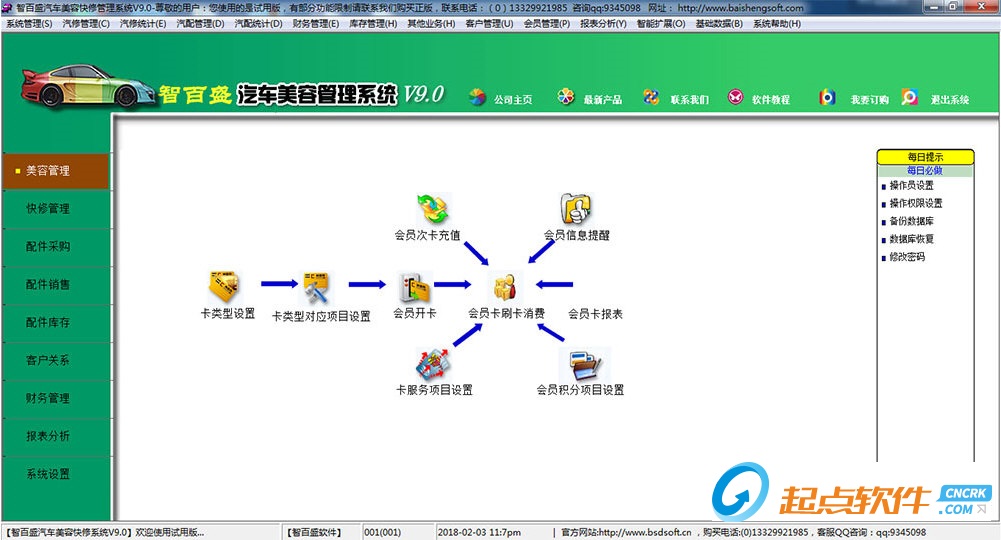The image size is (1001, 540).
Task: Click the 最新产品 colorful flower icon
Action: [x=566, y=97]
